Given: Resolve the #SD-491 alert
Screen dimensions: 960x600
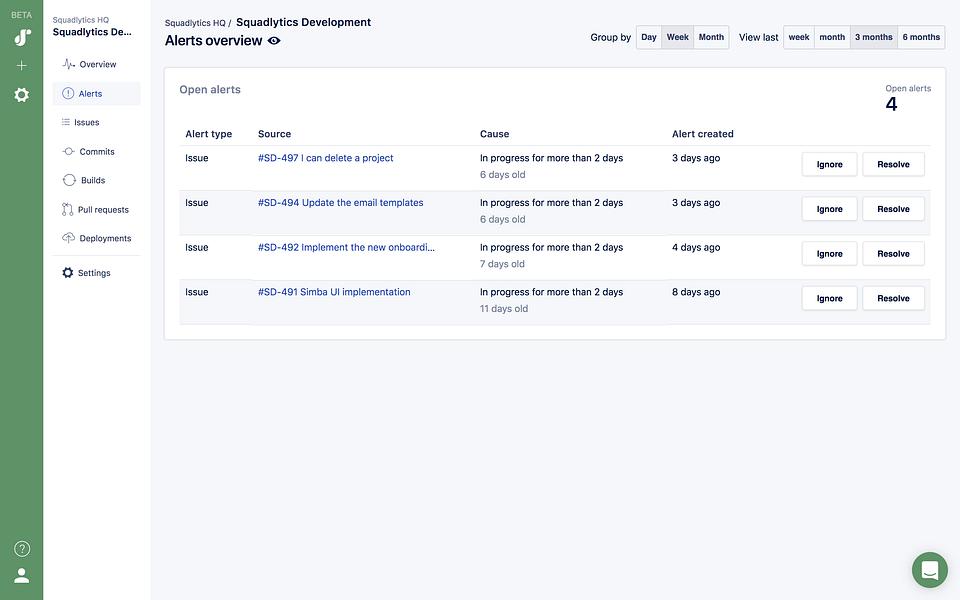Looking at the screenshot, I should 893,298.
